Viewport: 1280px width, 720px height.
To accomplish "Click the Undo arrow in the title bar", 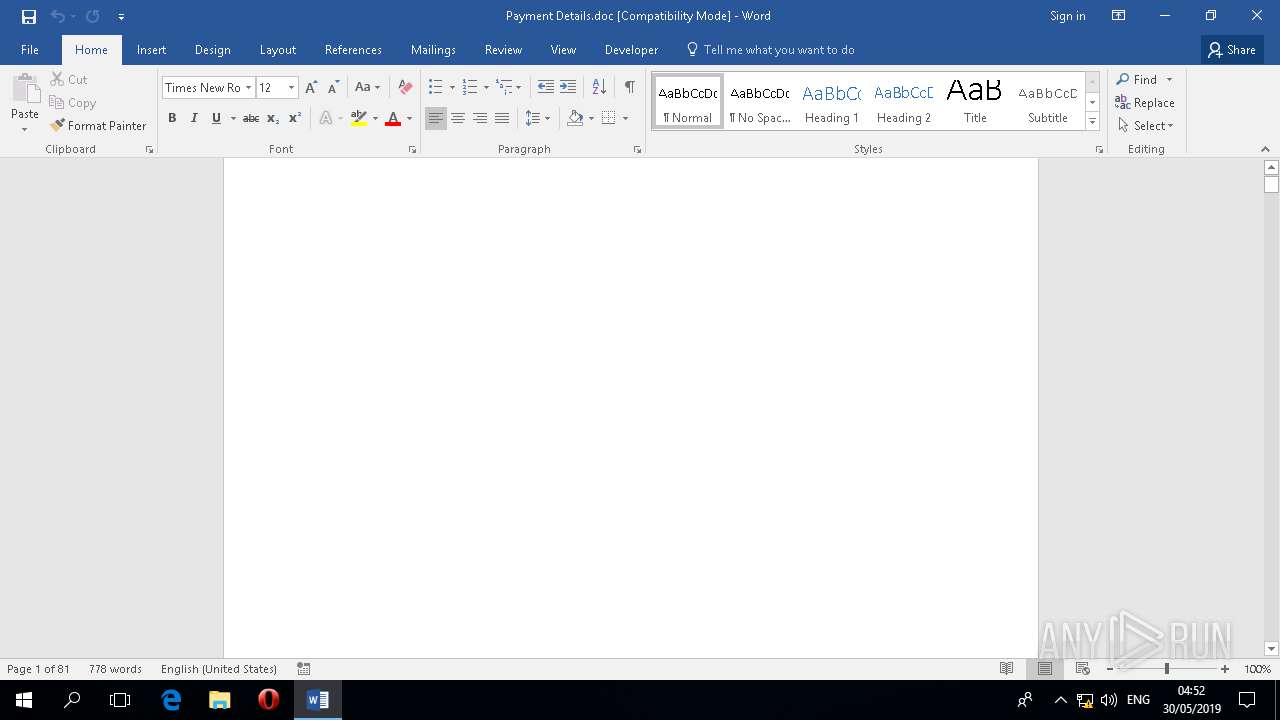I will [x=57, y=16].
